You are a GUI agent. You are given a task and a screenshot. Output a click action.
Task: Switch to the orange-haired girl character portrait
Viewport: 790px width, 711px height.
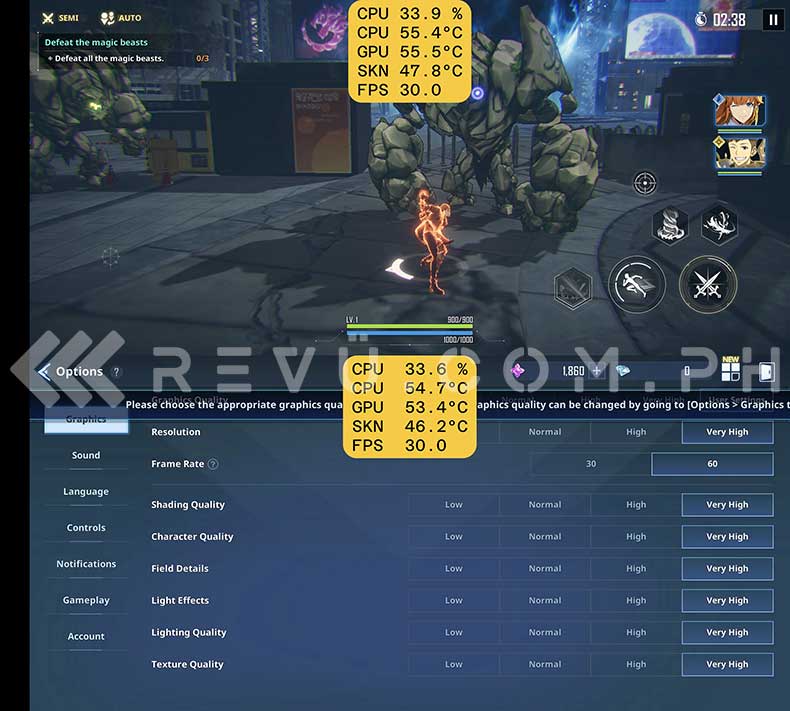[739, 111]
